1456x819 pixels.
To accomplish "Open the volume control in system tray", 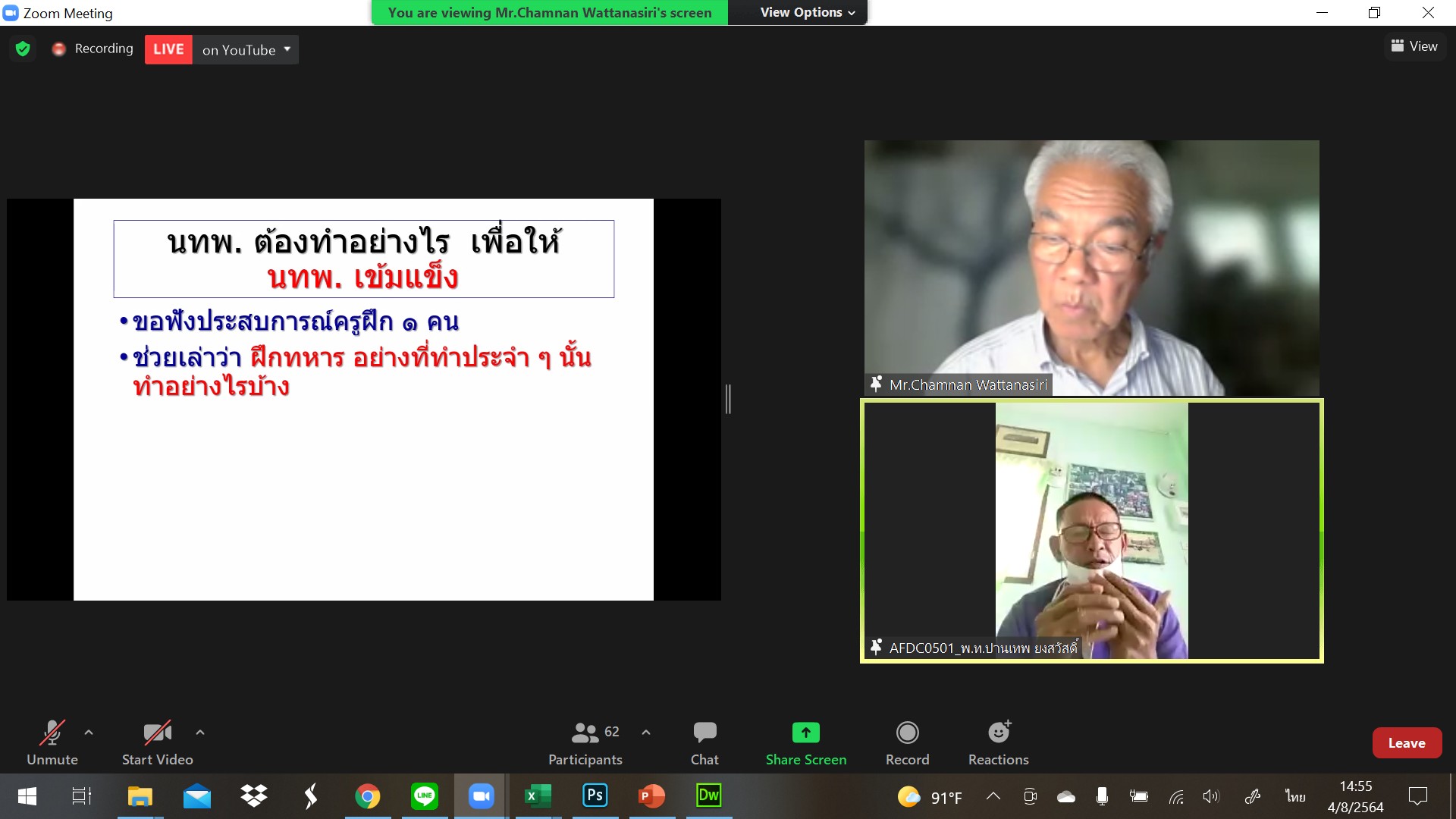I will [1211, 796].
